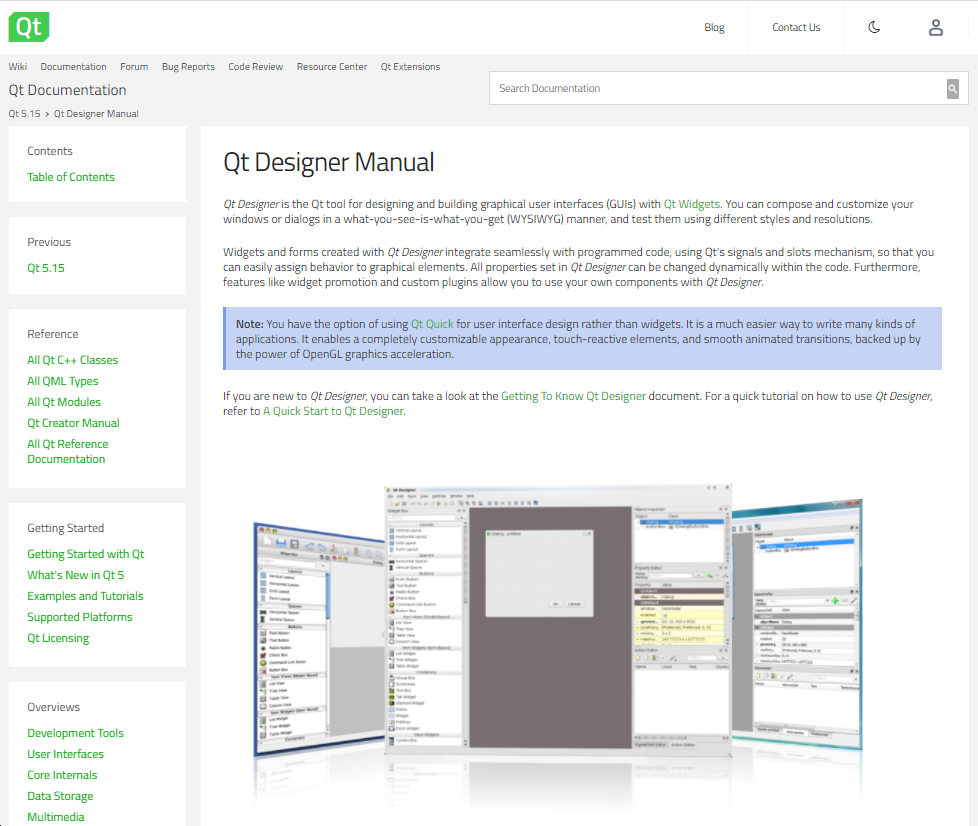Go to the Wiki tab
The image size is (978, 826).
click(x=18, y=67)
